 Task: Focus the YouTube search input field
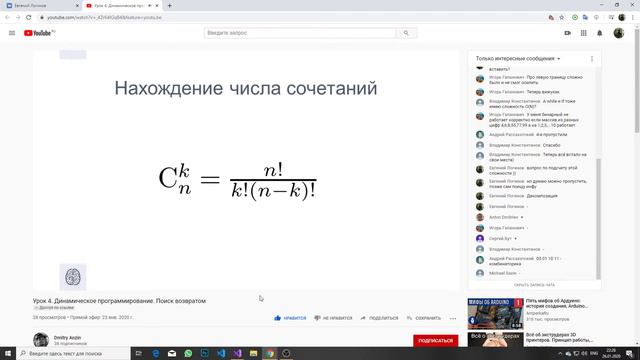300,33
